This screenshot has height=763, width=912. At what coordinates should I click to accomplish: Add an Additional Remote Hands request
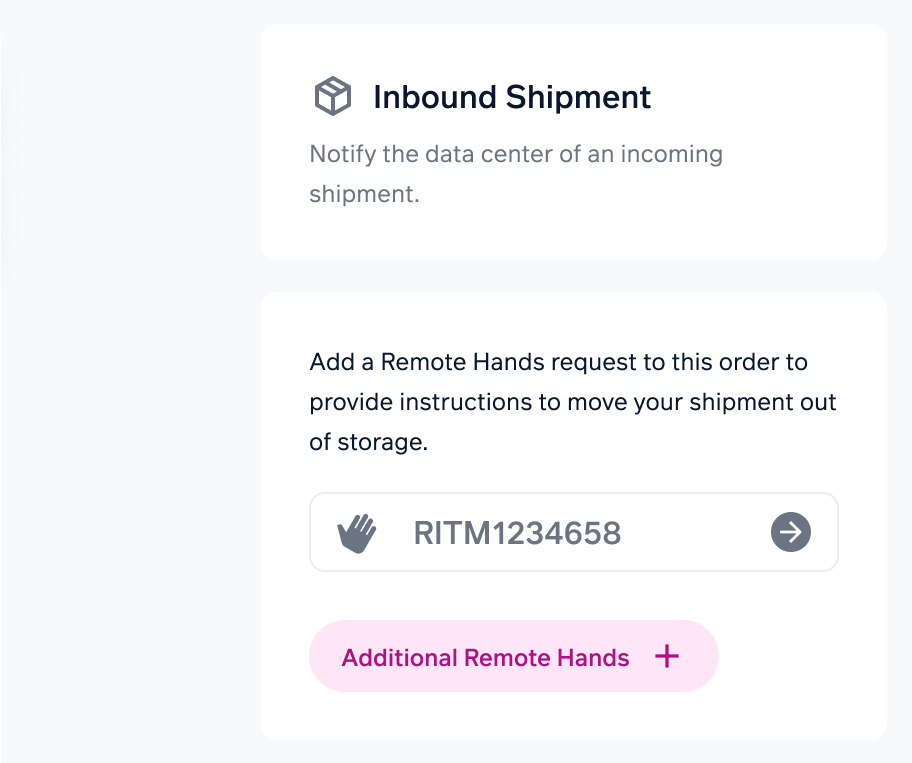514,656
